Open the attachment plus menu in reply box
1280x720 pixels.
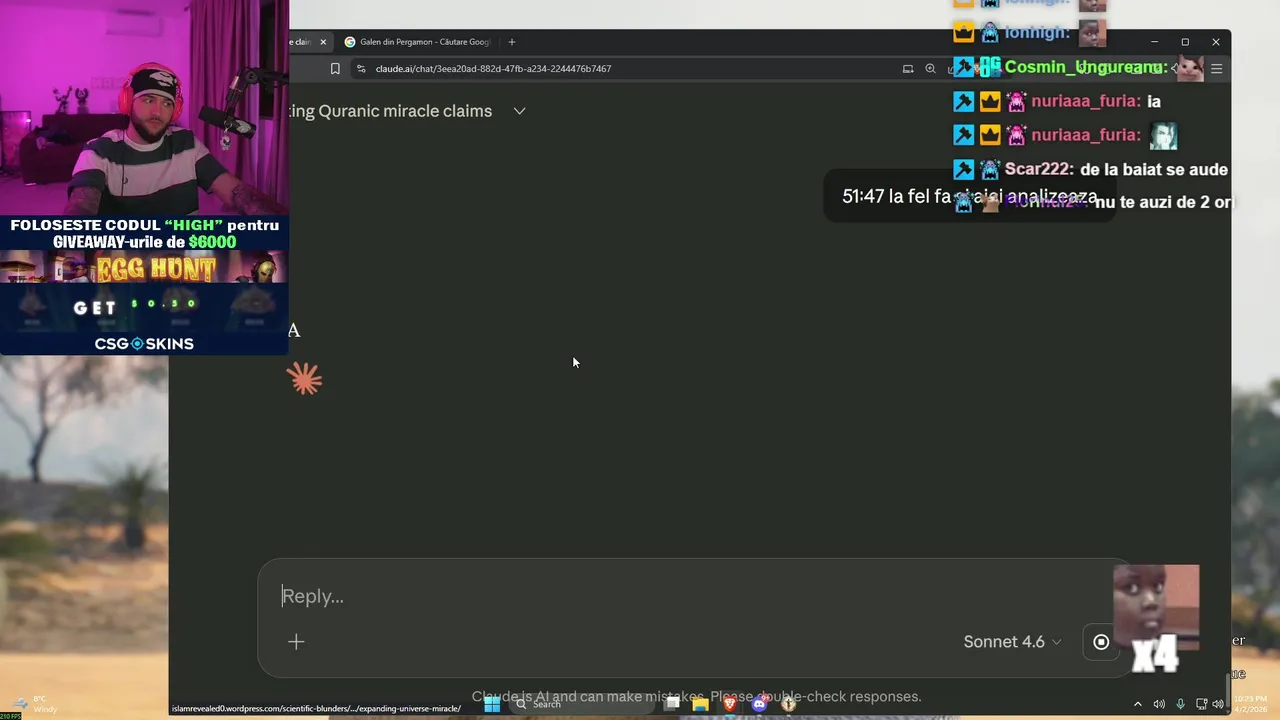point(296,642)
